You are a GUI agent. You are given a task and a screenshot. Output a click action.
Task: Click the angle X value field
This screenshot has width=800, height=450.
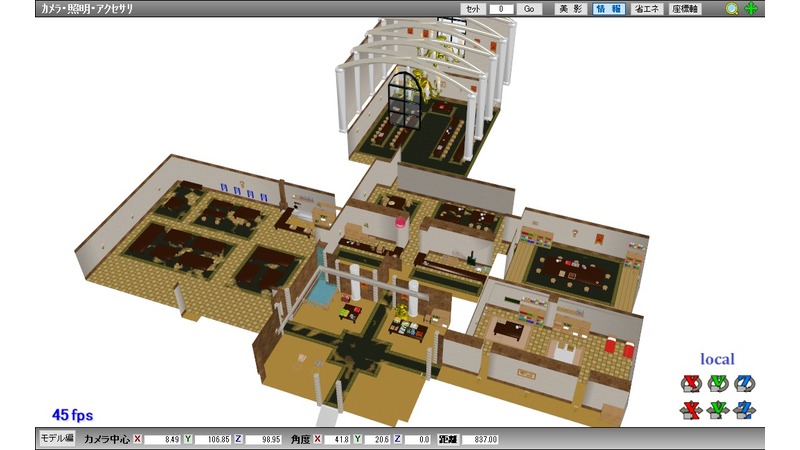click(x=336, y=439)
